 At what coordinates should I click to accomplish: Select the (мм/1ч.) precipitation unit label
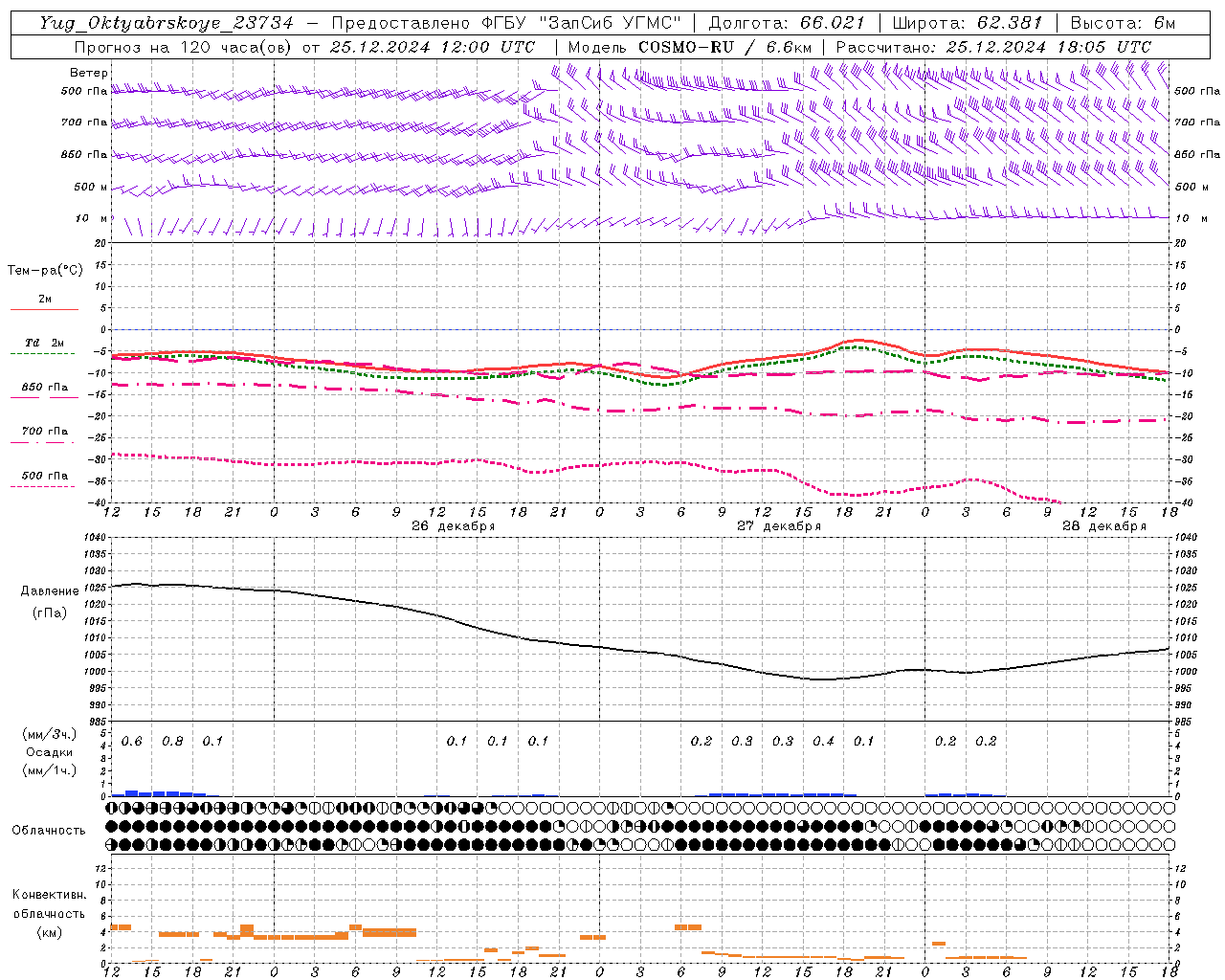pos(49,770)
